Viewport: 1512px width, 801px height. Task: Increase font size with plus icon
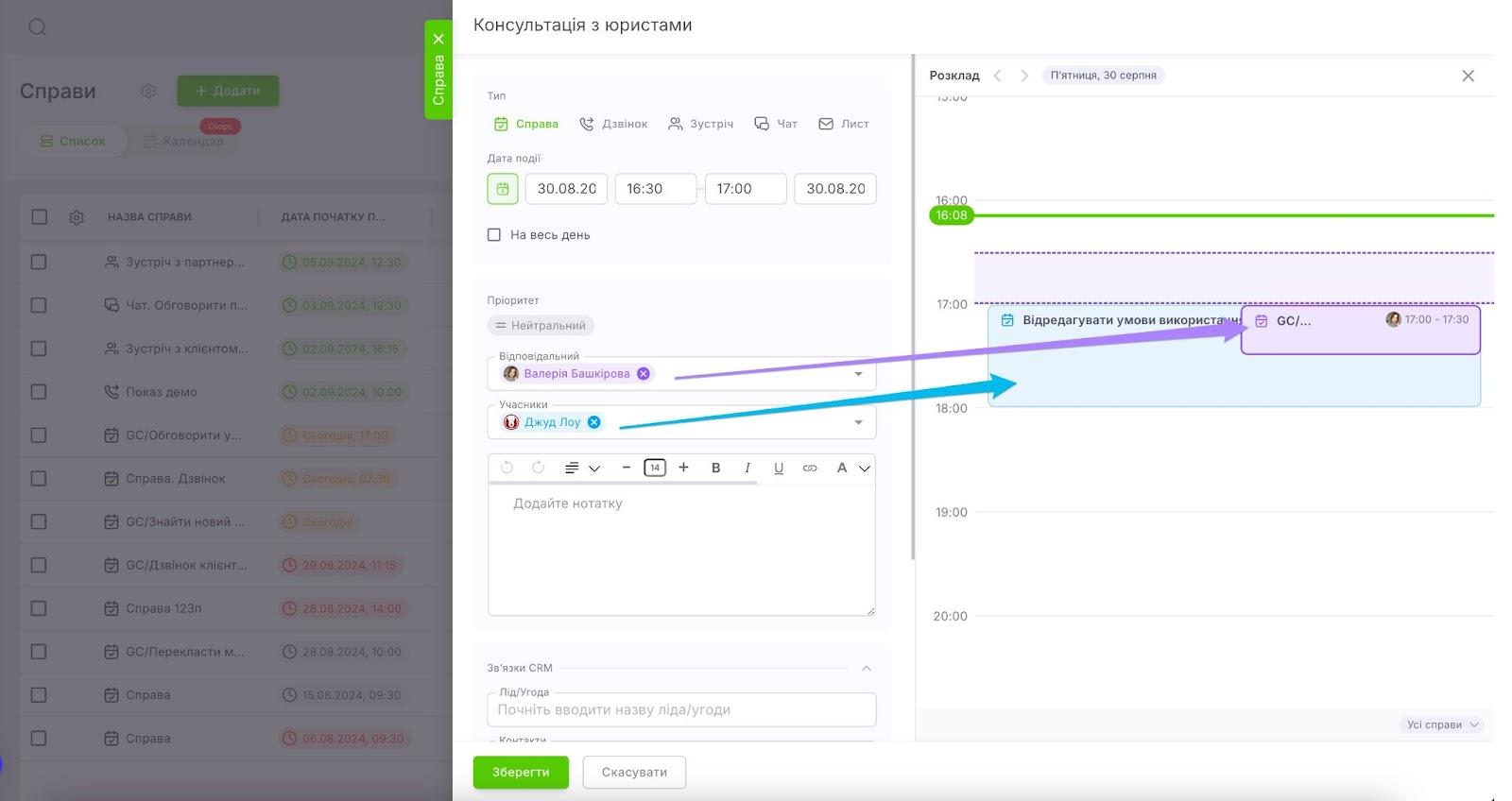coord(683,468)
